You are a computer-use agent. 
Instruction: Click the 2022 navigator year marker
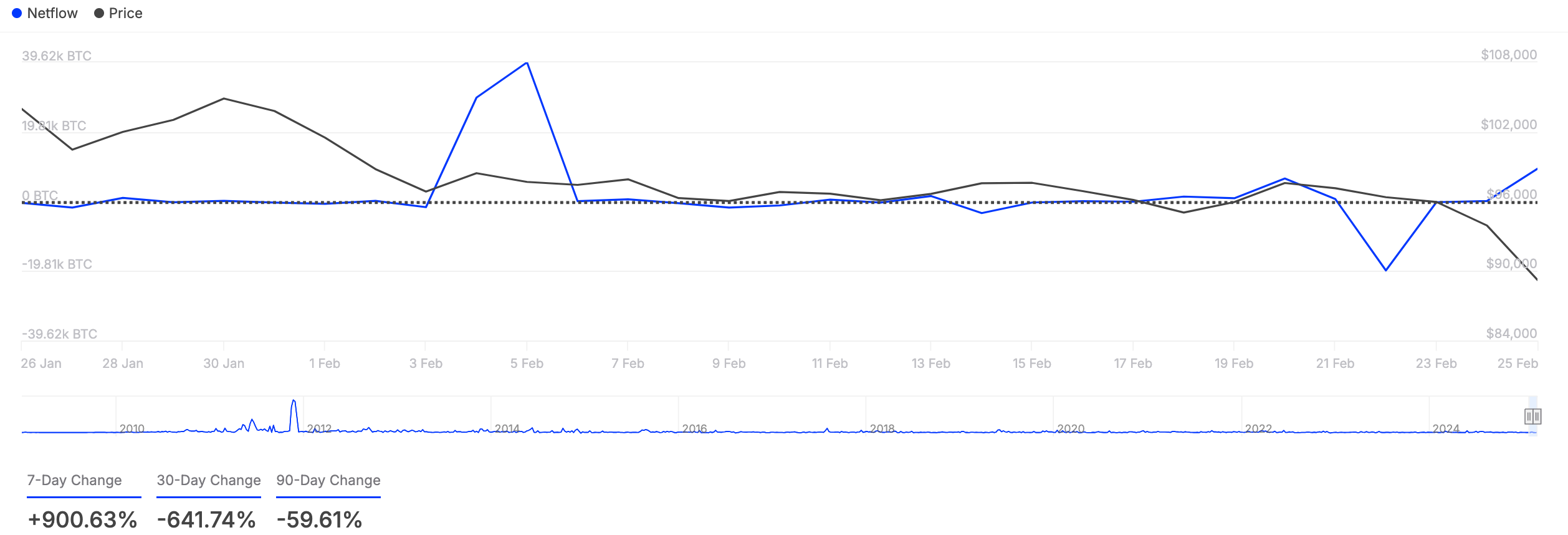point(1258,429)
